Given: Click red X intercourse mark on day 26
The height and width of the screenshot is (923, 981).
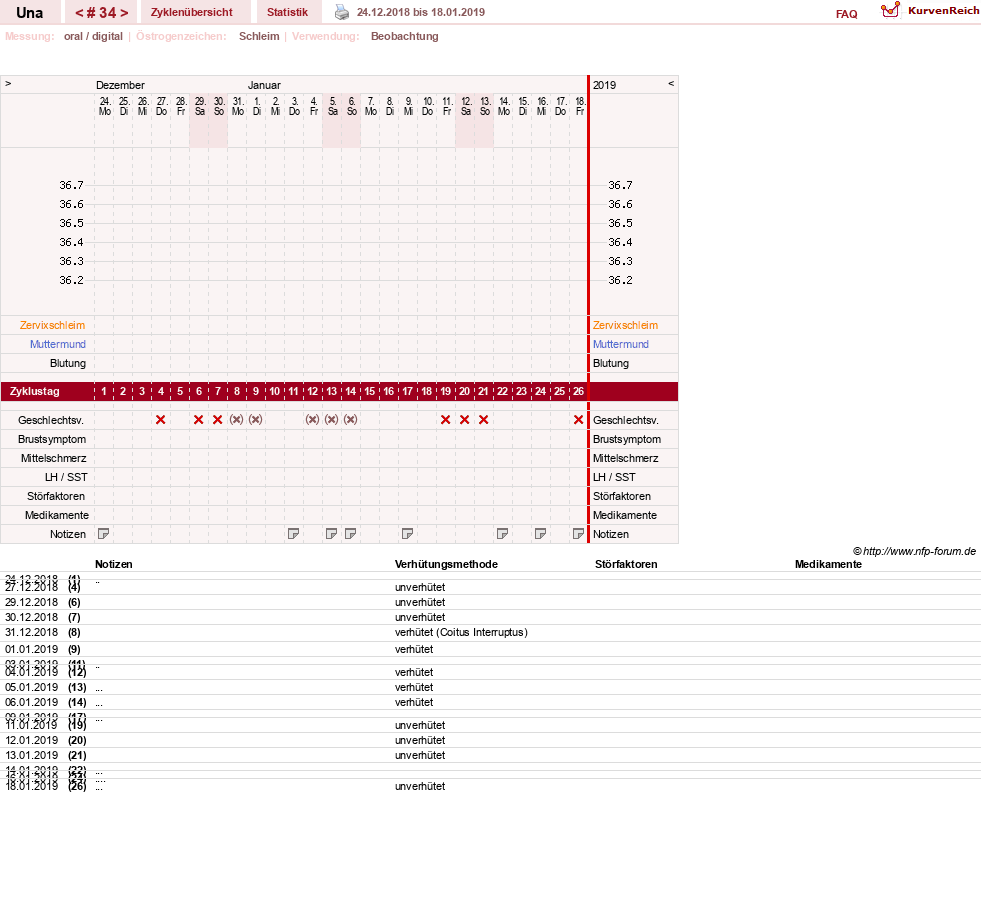Looking at the screenshot, I should click(x=579, y=420).
